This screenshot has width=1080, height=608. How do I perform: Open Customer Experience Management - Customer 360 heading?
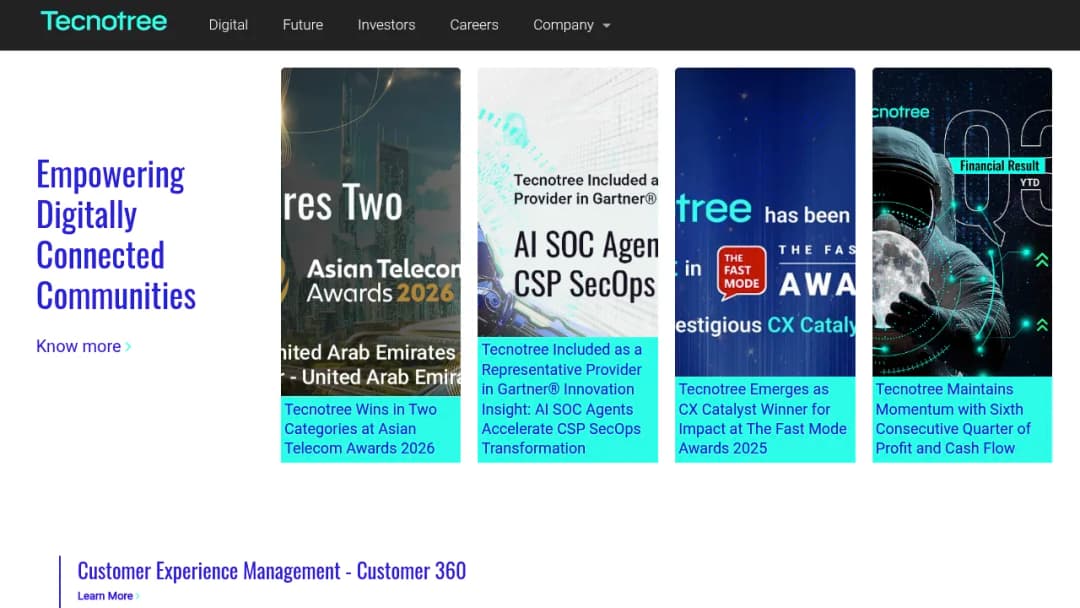point(271,571)
